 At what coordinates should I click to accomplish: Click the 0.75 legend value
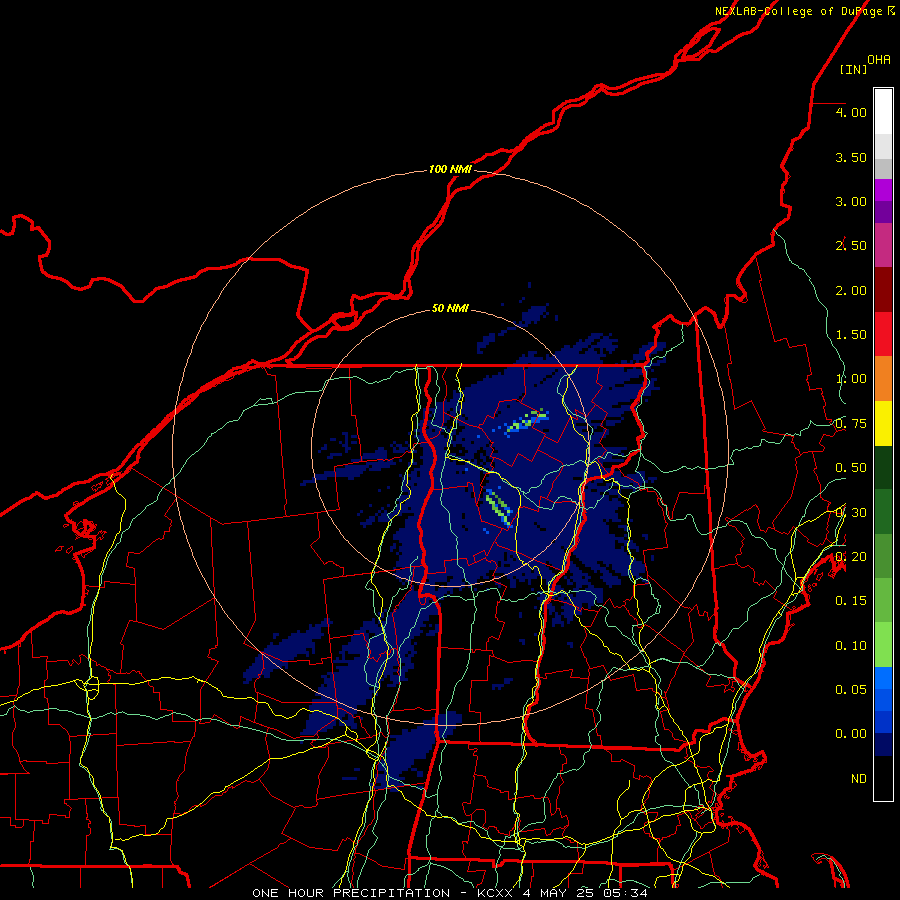[x=851, y=424]
